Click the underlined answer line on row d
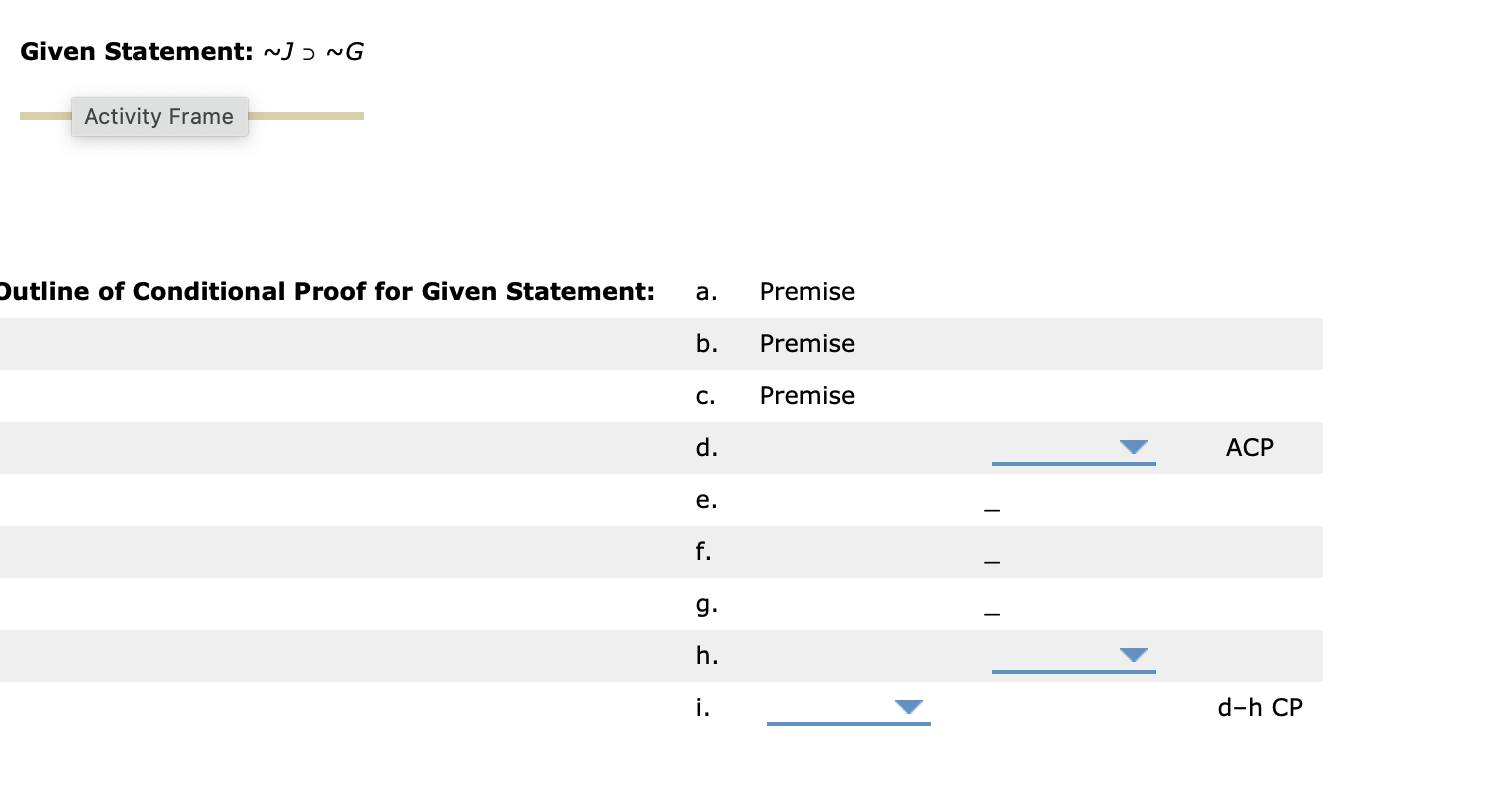 [1074, 462]
